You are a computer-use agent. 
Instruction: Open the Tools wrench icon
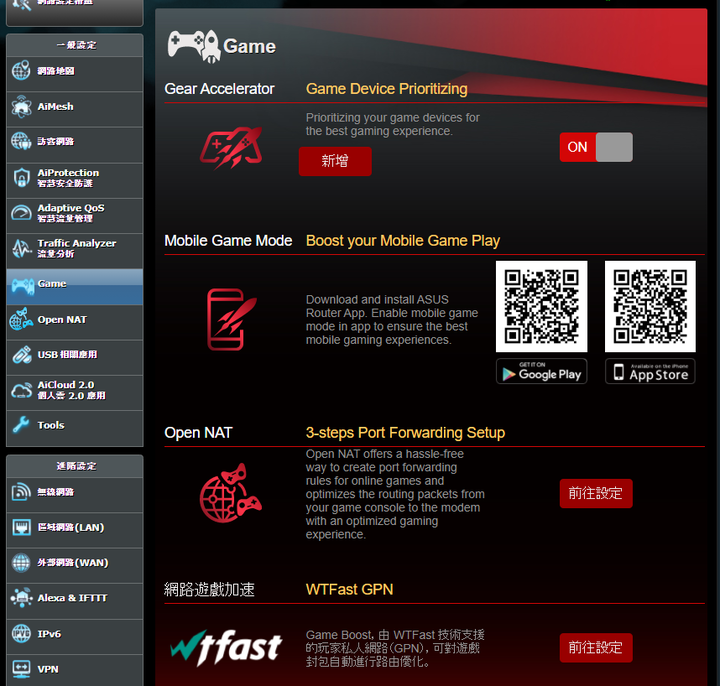pos(21,425)
